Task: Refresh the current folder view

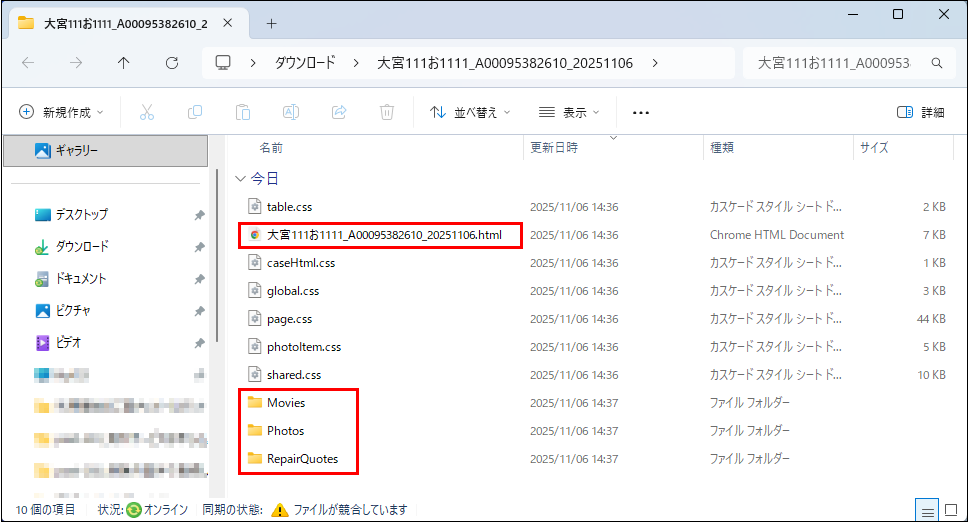Action: coord(172,63)
